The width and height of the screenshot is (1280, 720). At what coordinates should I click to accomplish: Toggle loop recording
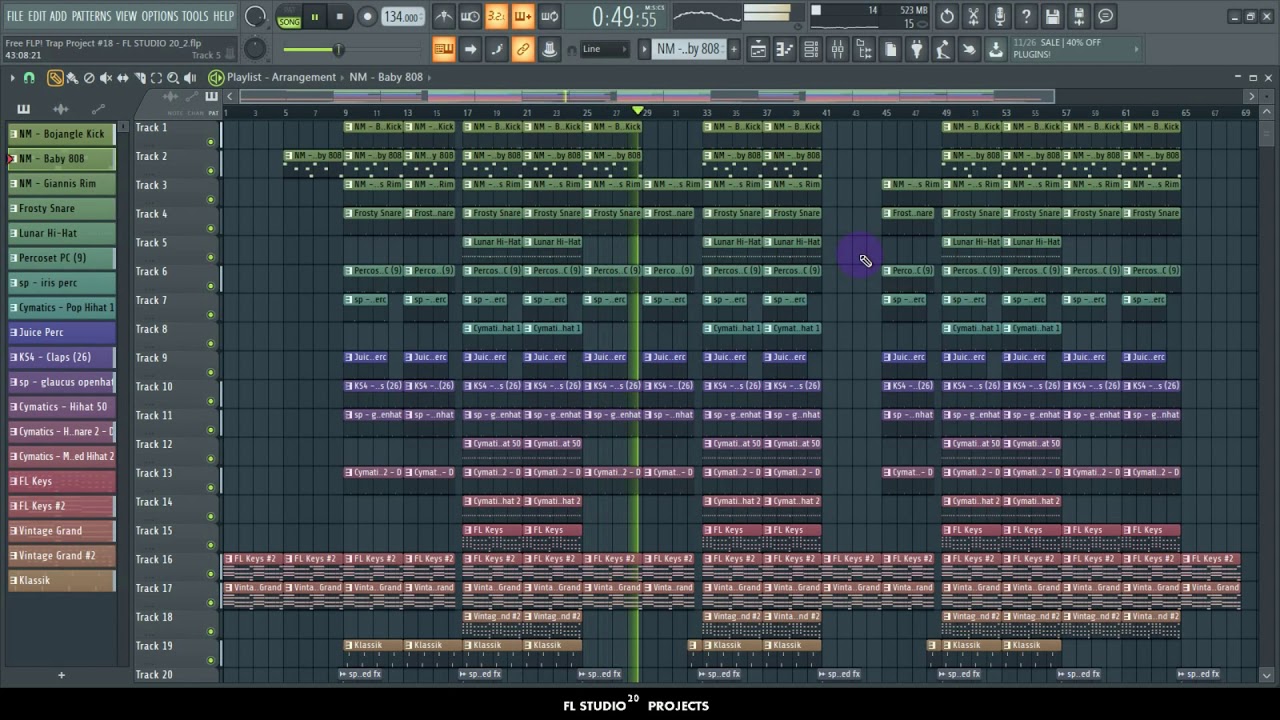549,16
